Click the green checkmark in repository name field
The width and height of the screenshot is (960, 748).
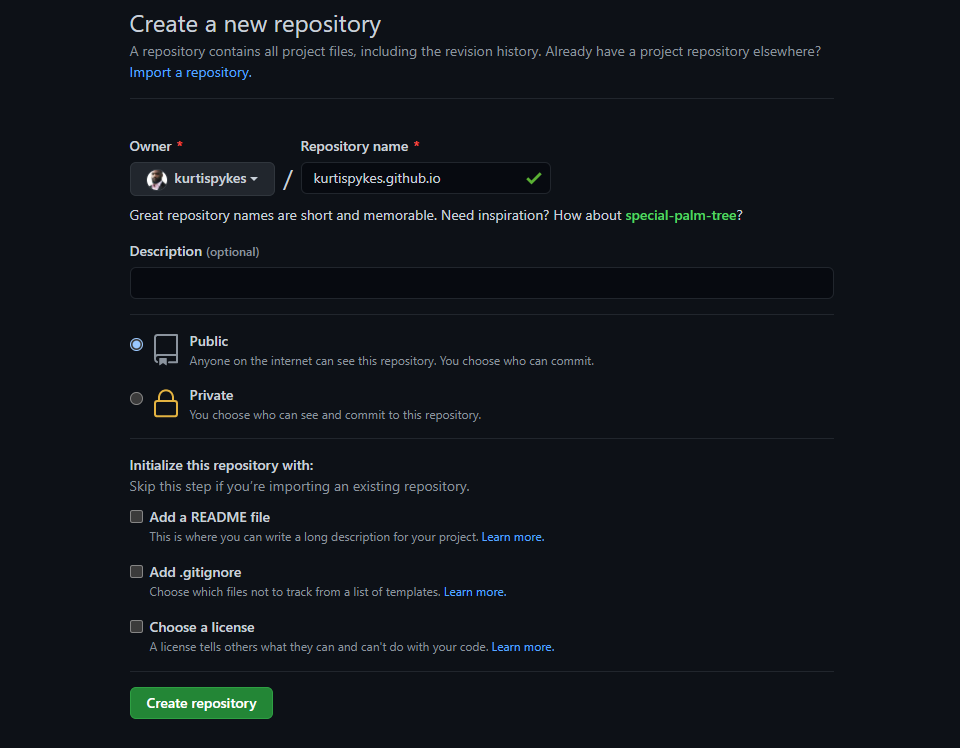pyautogui.click(x=533, y=178)
